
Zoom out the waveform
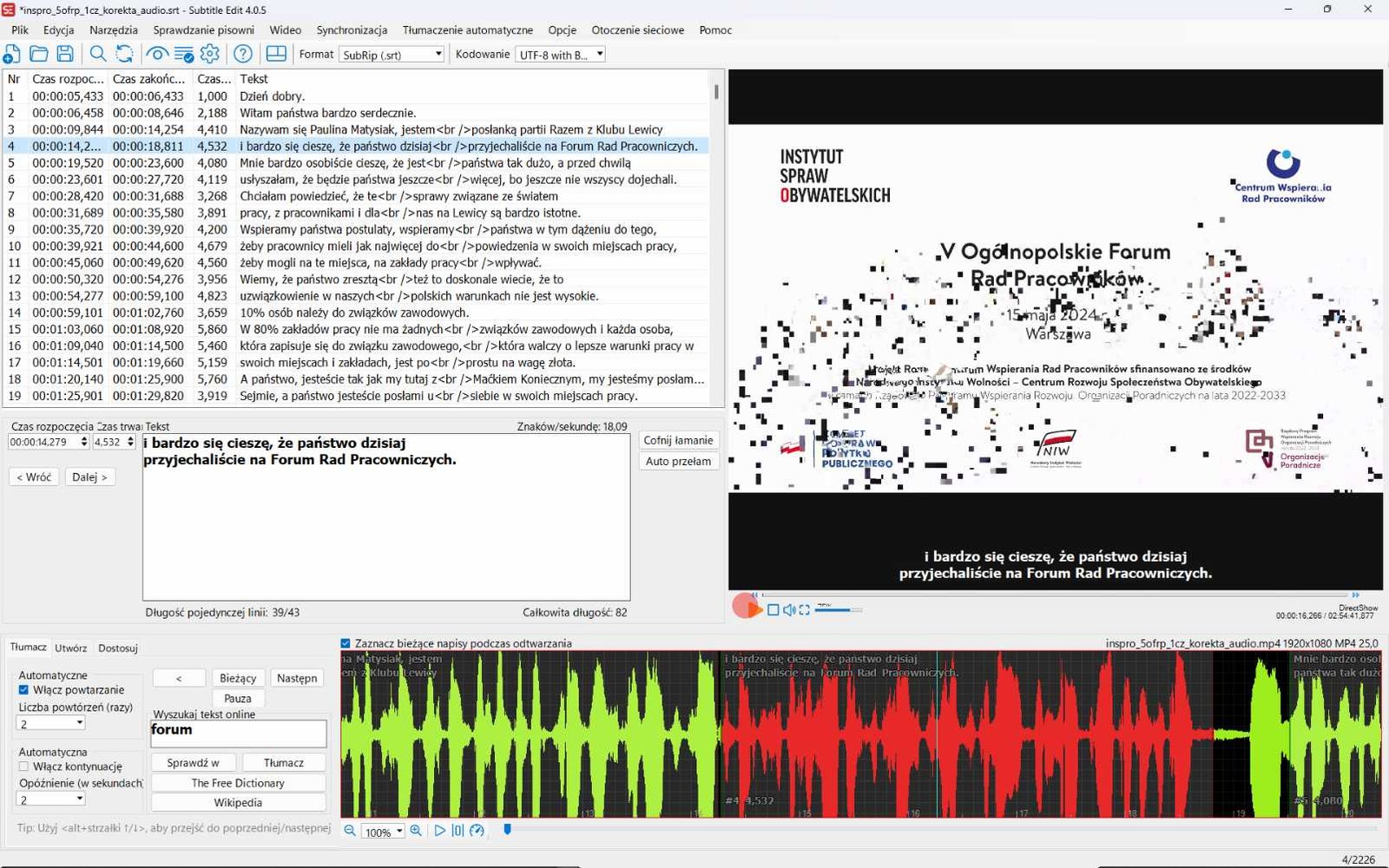pos(350,831)
